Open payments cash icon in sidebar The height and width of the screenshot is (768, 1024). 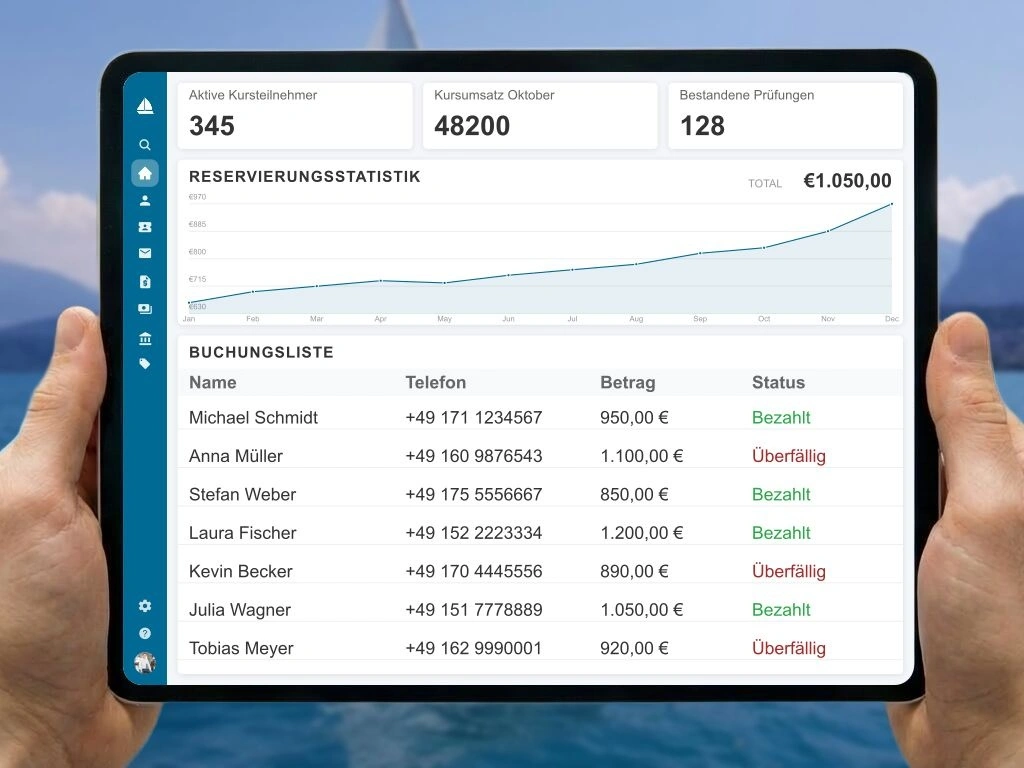145,309
